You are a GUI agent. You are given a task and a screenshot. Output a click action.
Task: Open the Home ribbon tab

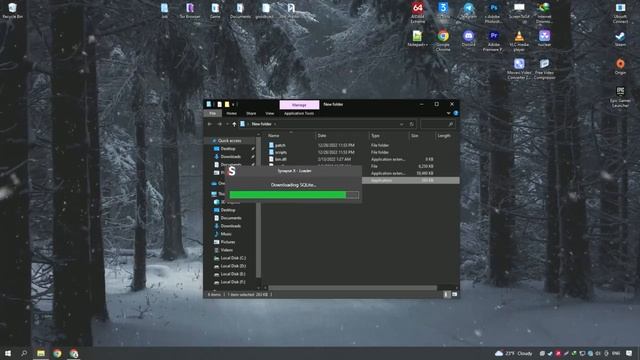coord(231,113)
